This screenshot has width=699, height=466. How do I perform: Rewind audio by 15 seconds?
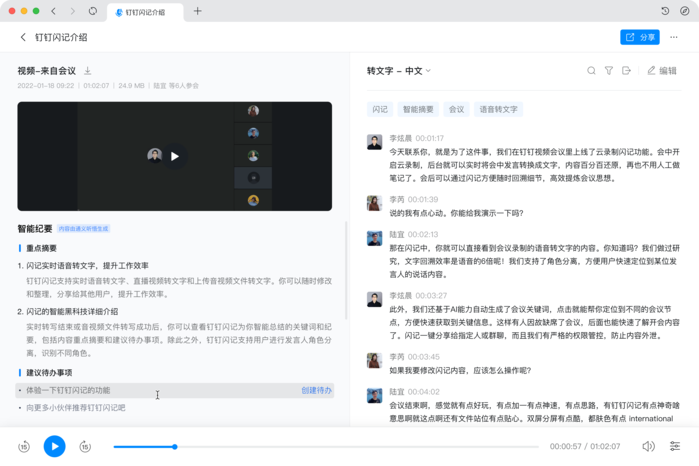[24, 446]
